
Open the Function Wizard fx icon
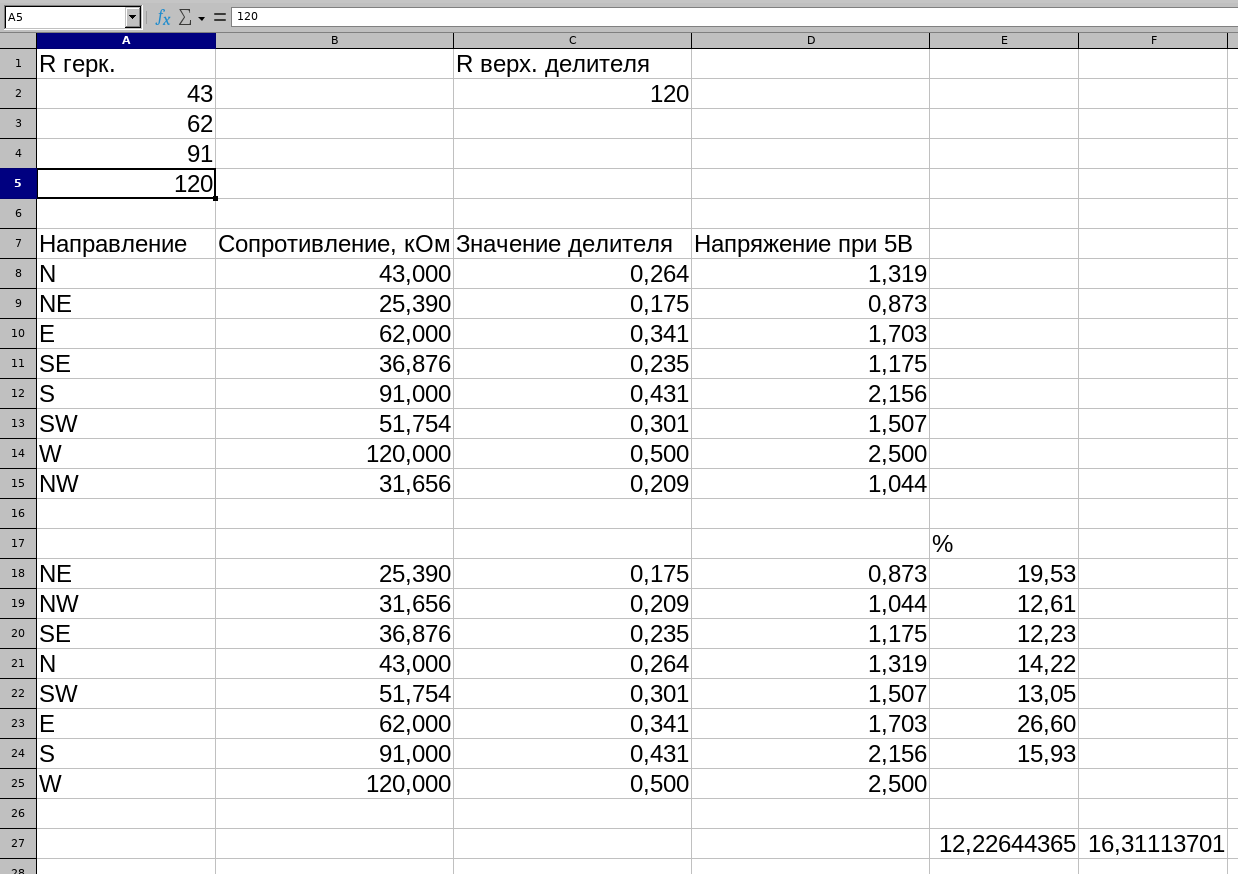coord(163,17)
